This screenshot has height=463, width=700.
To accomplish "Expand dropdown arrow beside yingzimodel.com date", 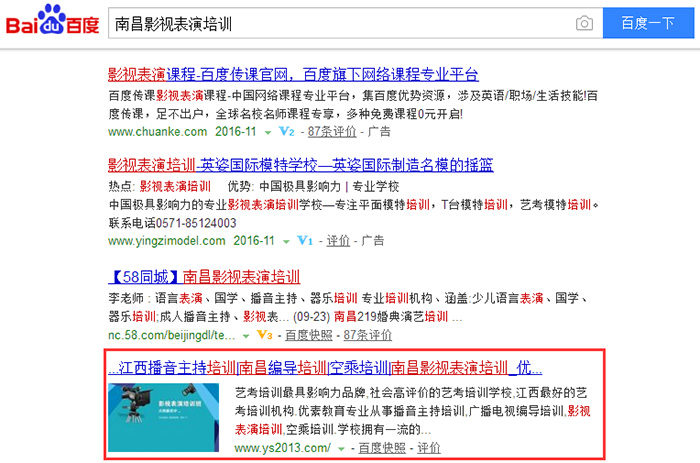I will pyautogui.click(x=287, y=242).
